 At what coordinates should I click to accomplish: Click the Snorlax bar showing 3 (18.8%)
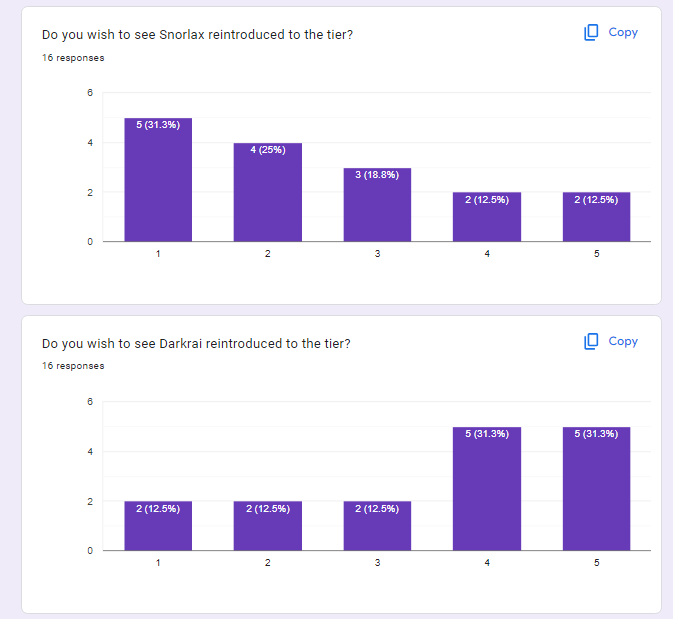point(377,205)
